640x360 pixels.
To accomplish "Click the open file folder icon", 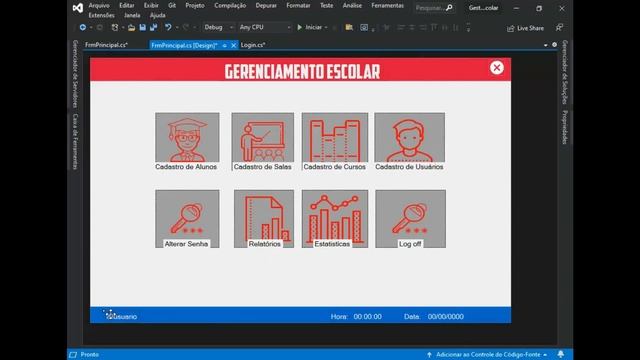I will (x=131, y=27).
